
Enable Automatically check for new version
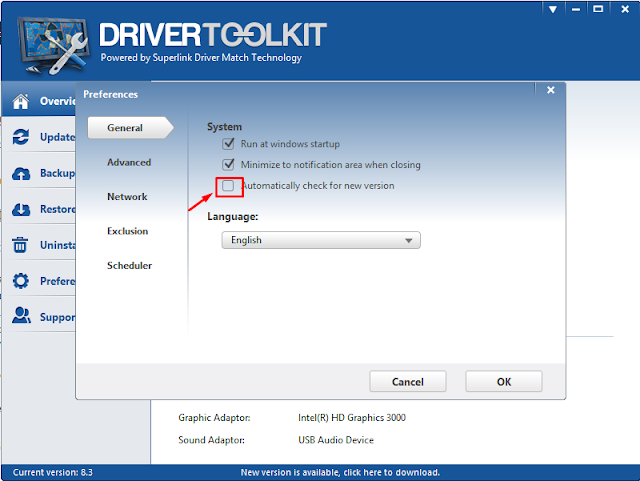[x=228, y=186]
